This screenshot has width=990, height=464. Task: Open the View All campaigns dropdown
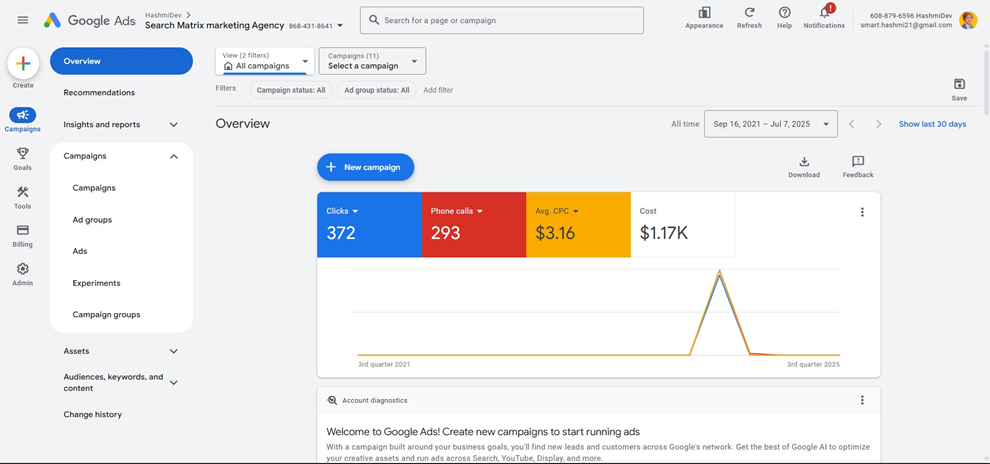[265, 61]
